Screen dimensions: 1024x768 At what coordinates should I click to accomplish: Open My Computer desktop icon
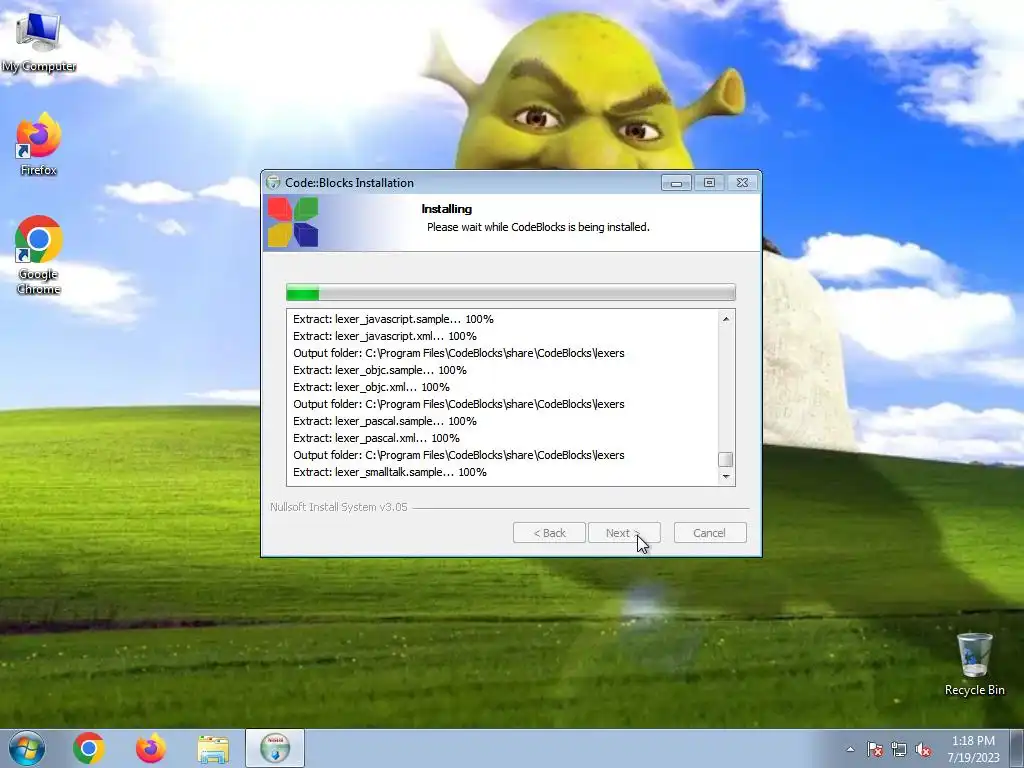tap(39, 42)
